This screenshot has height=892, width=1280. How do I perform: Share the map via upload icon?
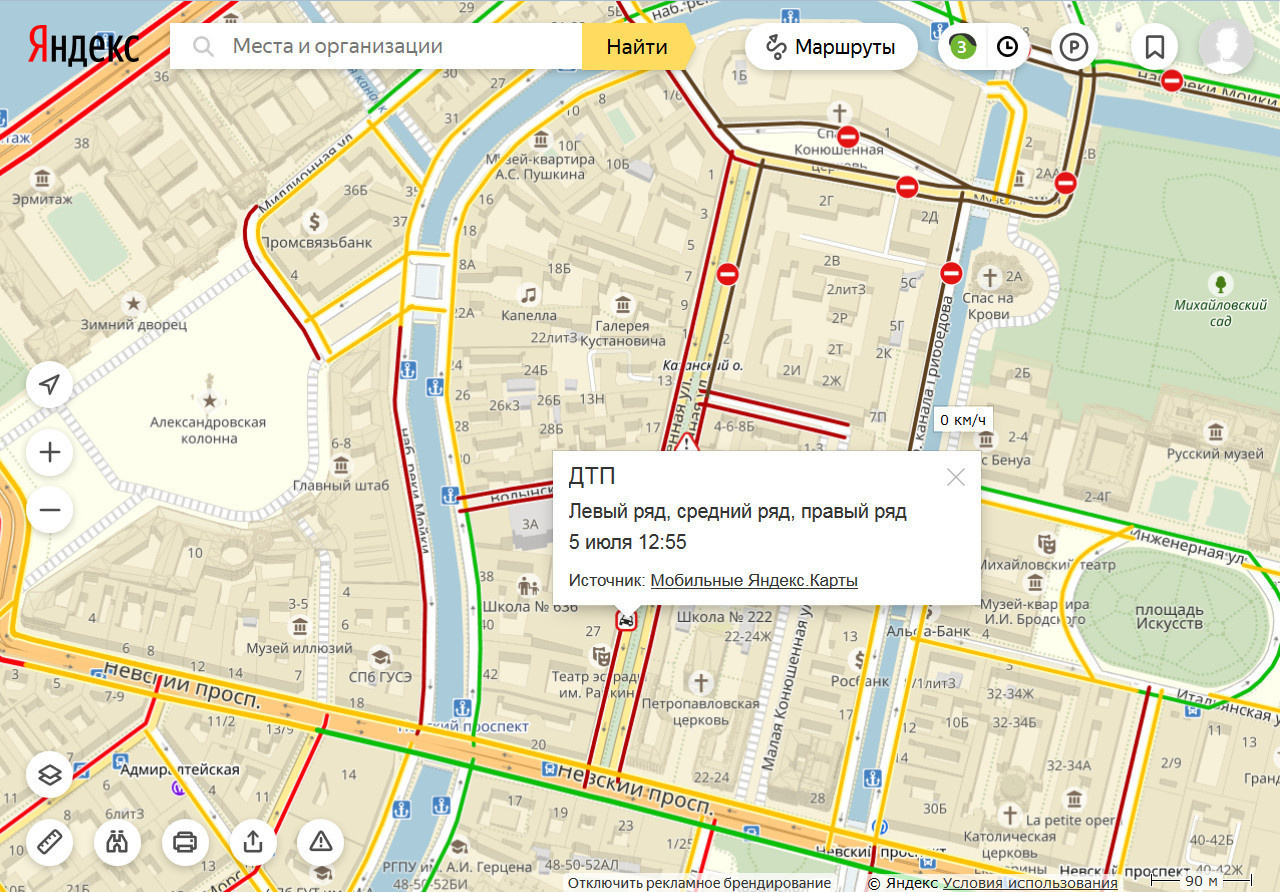253,841
